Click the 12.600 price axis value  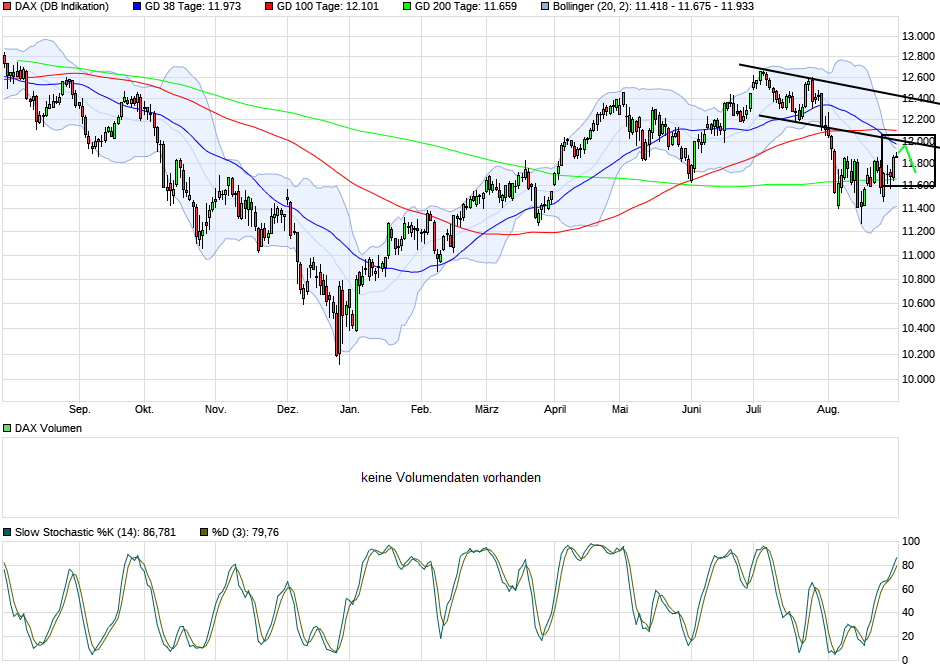click(x=918, y=77)
